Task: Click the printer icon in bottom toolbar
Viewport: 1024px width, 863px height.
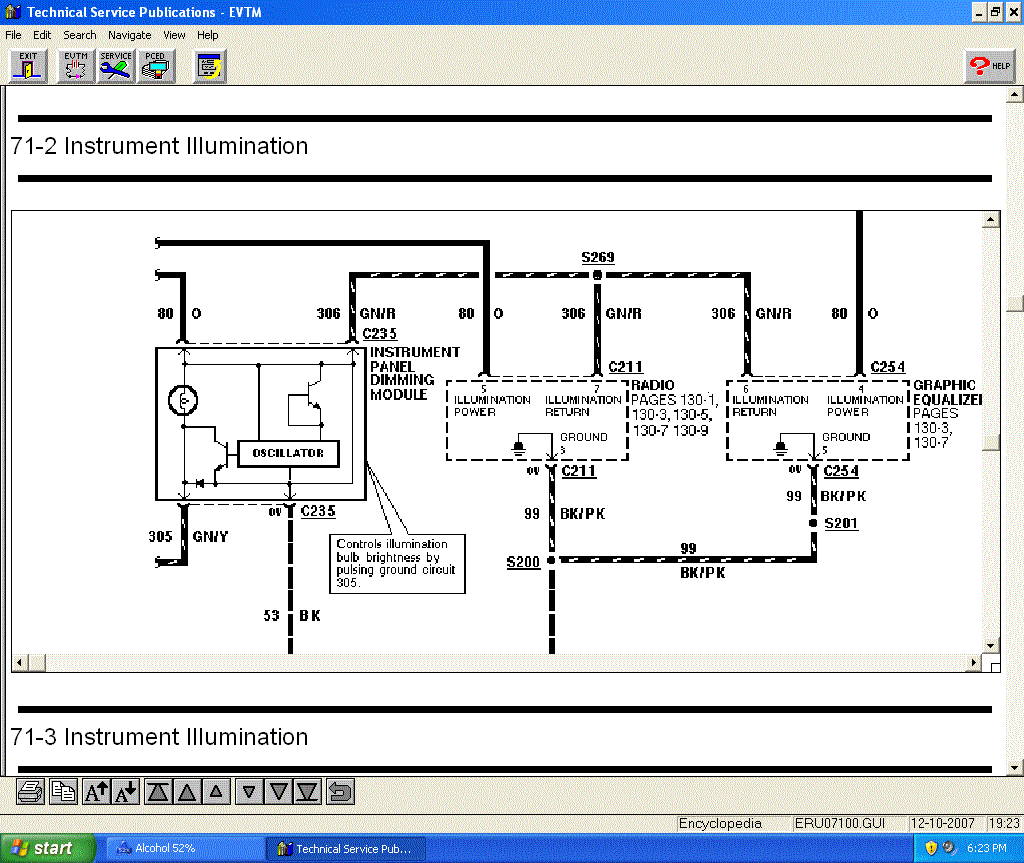Action: 30,792
